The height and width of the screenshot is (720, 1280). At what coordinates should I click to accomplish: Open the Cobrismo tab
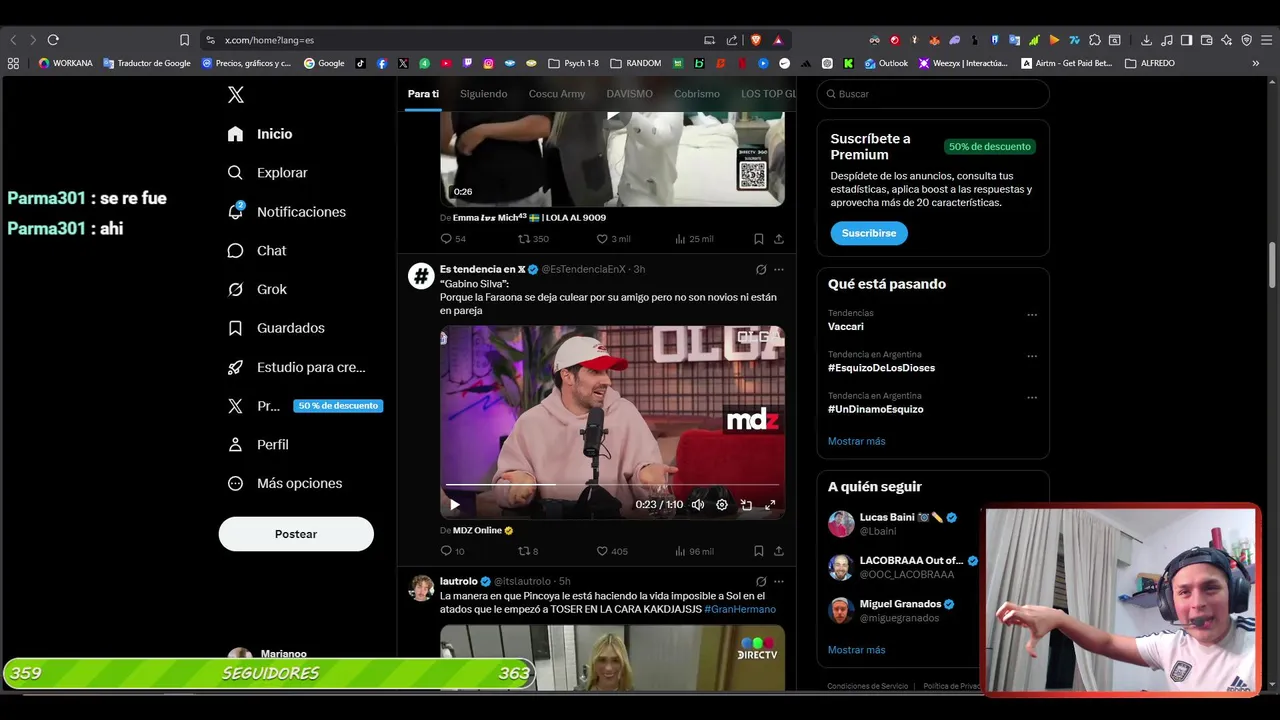click(x=697, y=94)
